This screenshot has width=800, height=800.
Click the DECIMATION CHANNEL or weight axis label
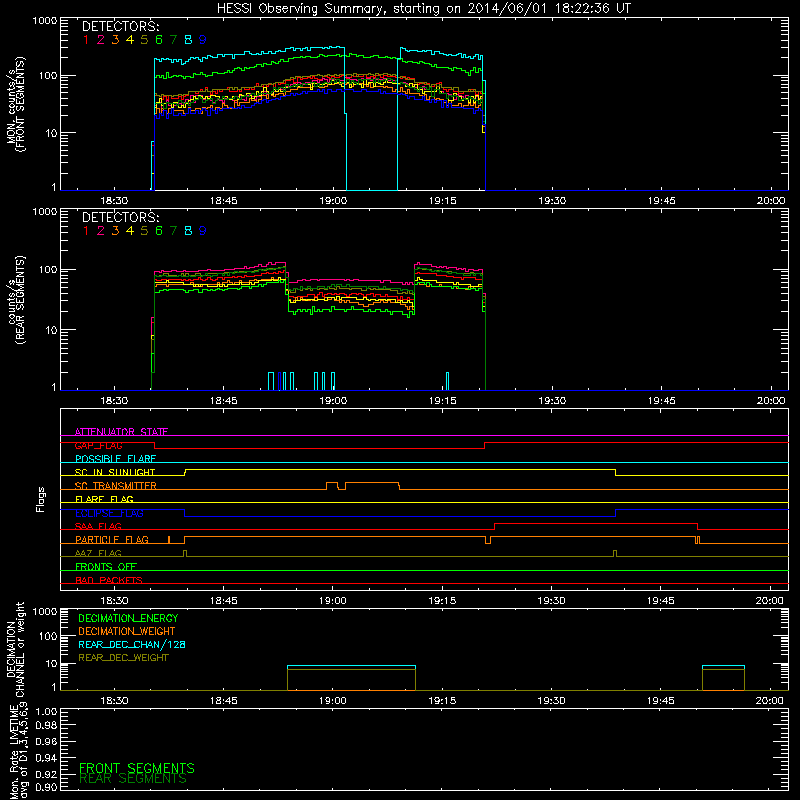click(15, 649)
